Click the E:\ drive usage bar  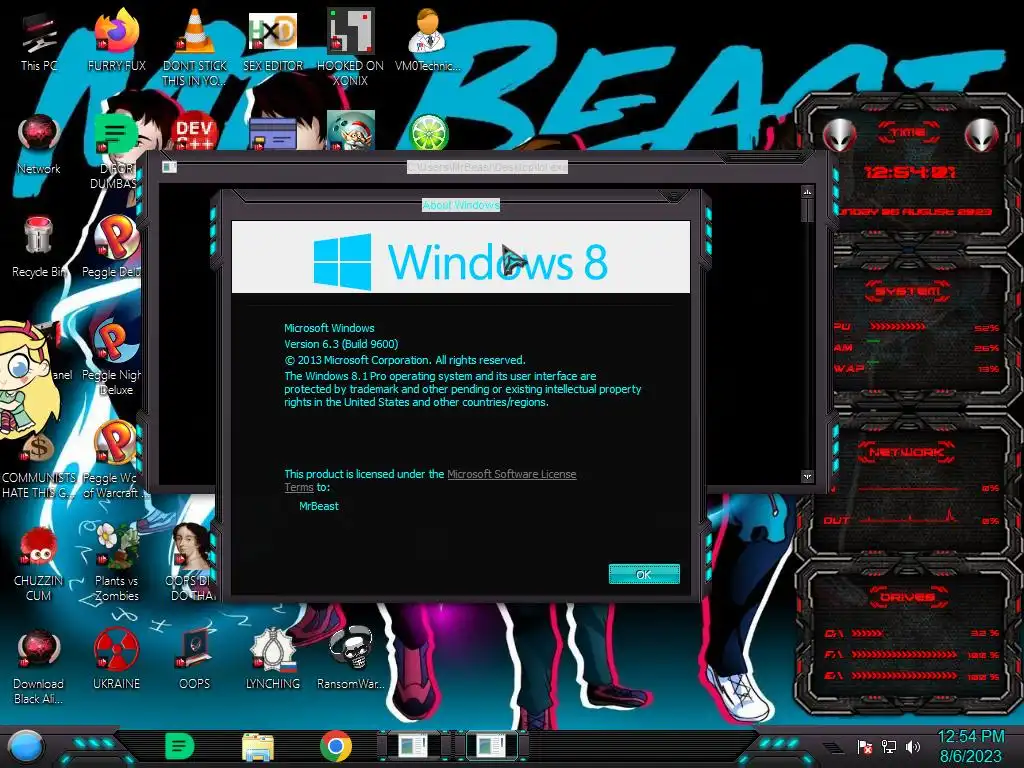904,675
